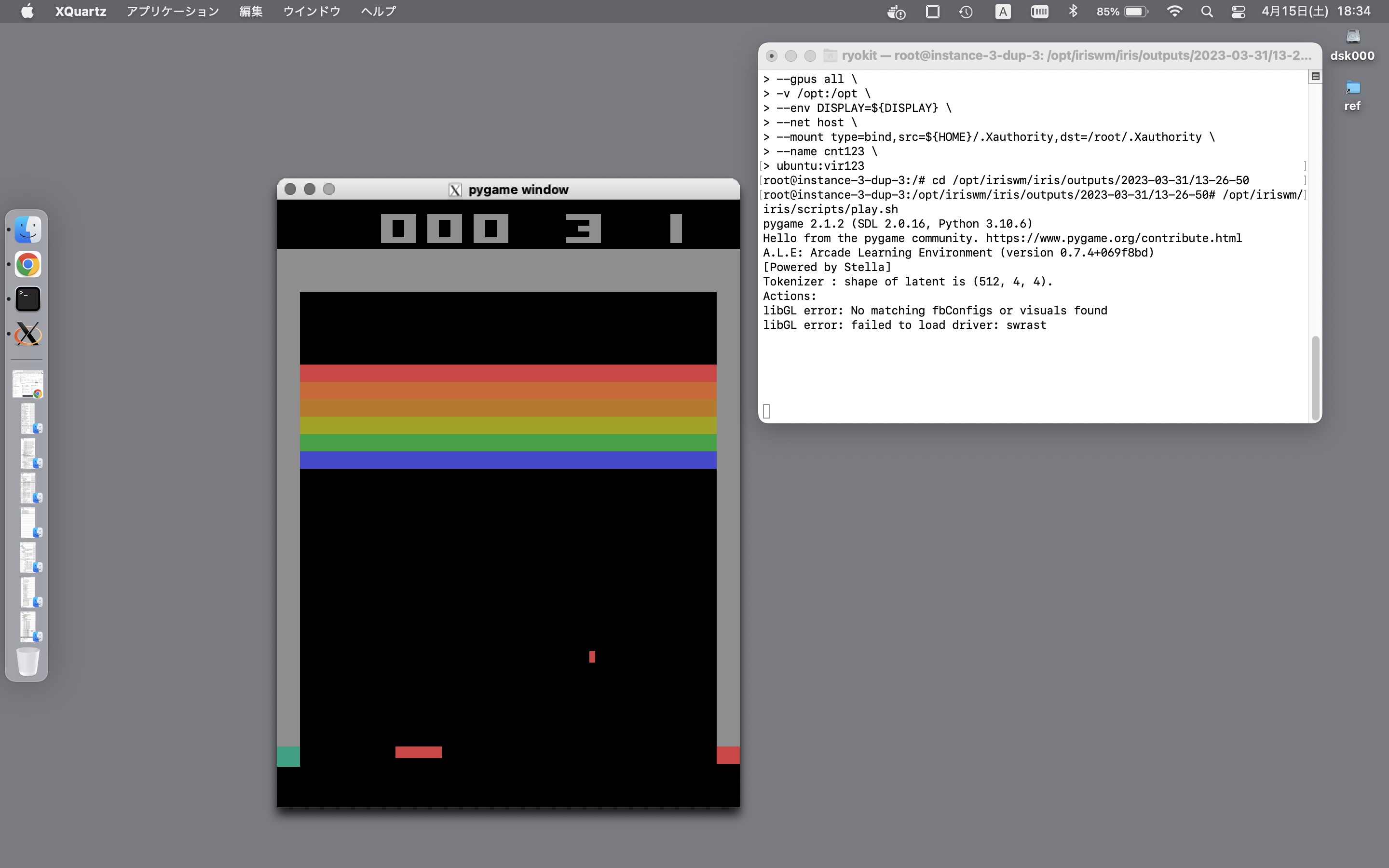Screen dimensions: 1389x868
Task: Open the Wi-Fi status menu
Action: (1174, 12)
